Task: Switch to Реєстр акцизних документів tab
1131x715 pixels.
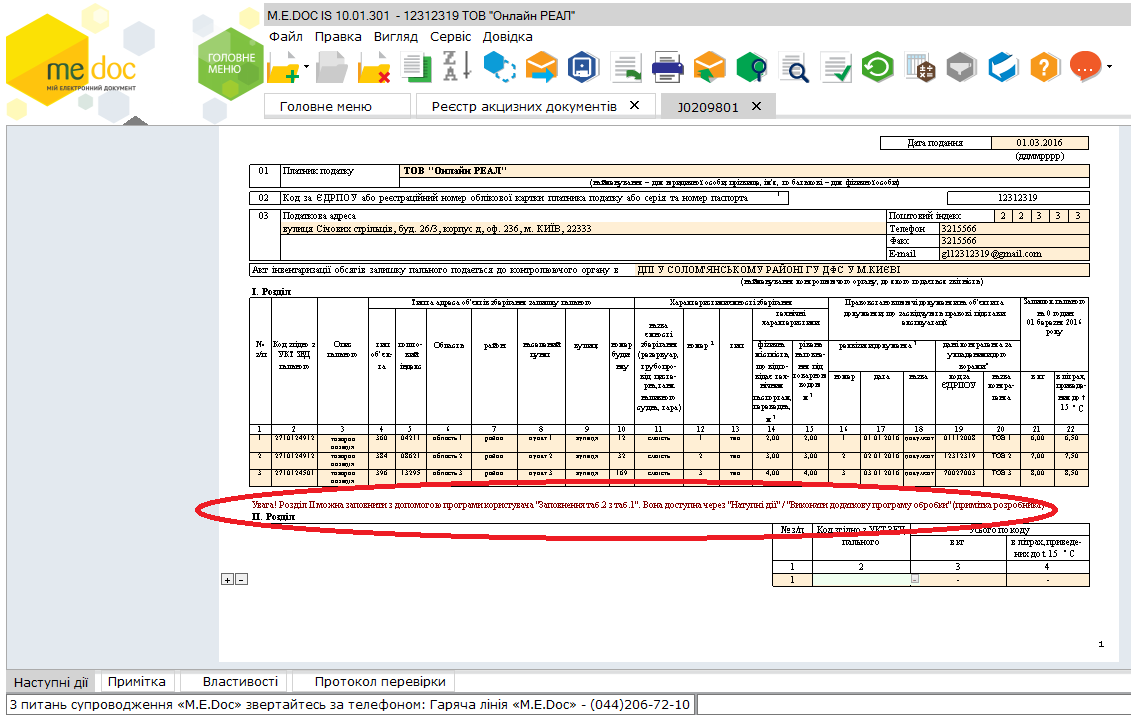Action: point(524,106)
